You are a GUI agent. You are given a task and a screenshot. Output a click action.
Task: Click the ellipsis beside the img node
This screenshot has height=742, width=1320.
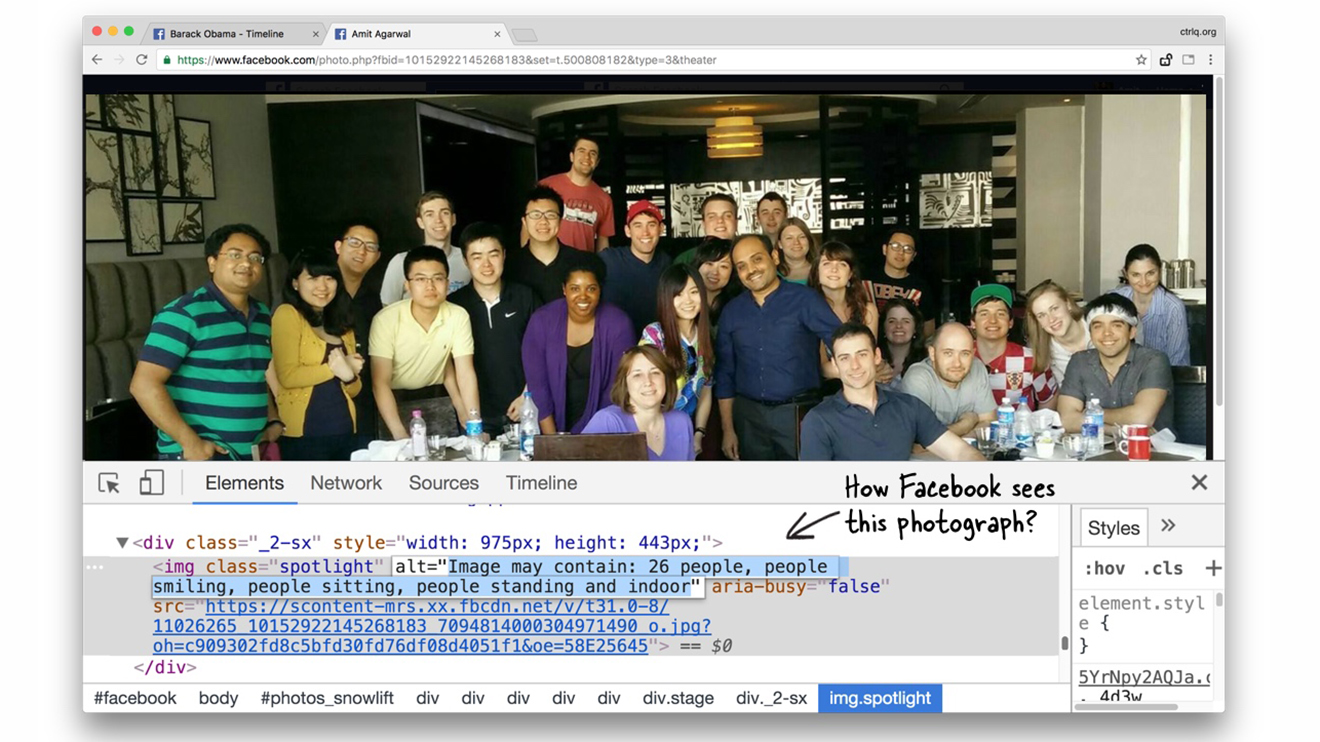(x=95, y=567)
